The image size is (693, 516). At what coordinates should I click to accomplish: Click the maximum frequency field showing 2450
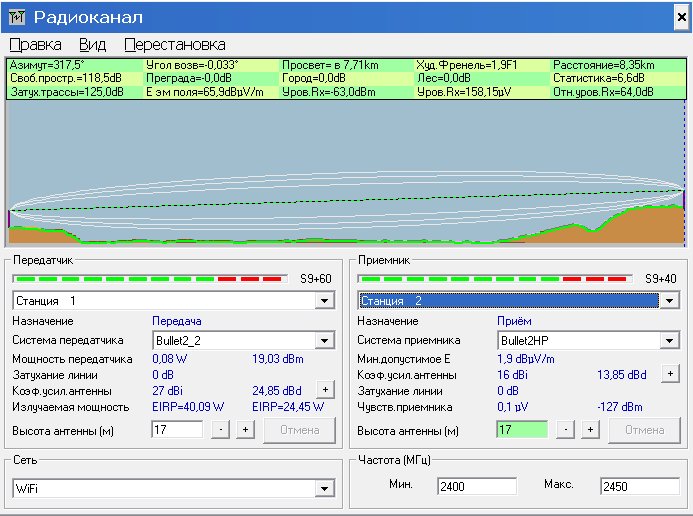(638, 486)
